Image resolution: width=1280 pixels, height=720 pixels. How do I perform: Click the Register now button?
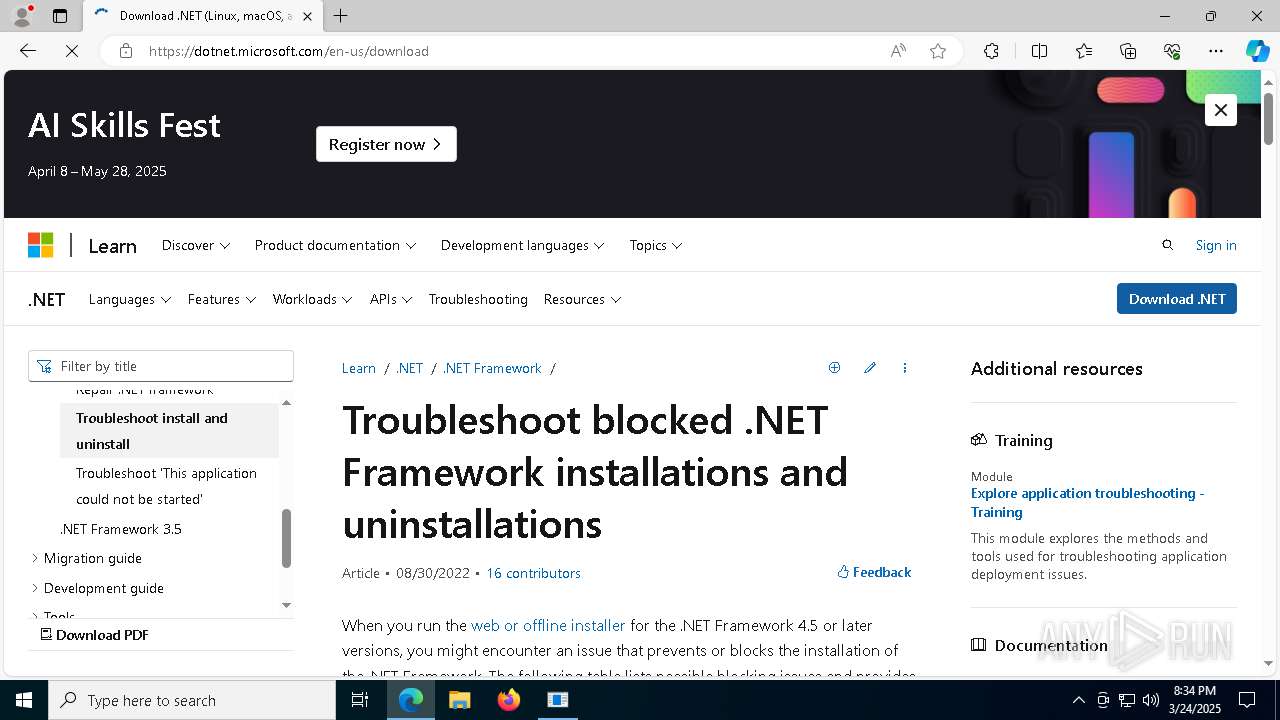pos(386,144)
